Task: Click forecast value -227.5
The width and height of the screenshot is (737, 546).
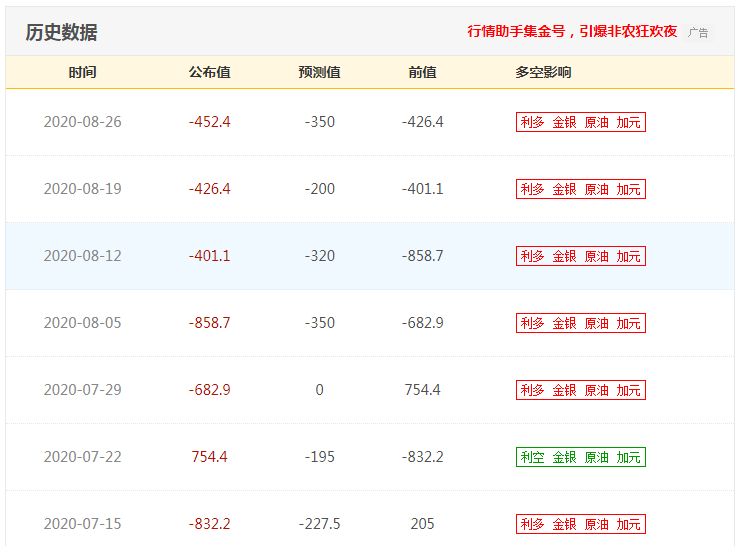Action: click(319, 523)
